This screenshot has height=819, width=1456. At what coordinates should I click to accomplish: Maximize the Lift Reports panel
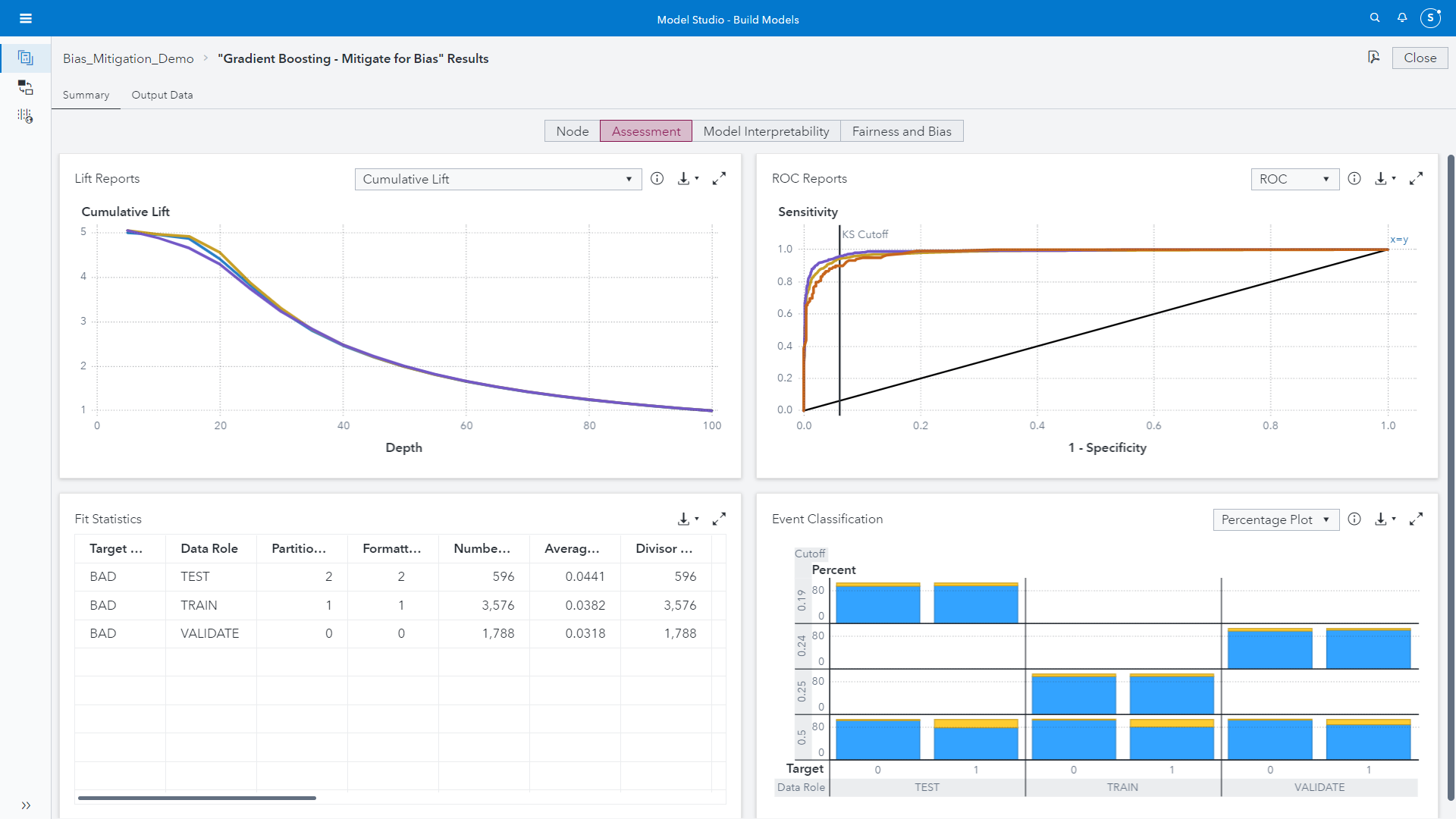coord(719,179)
